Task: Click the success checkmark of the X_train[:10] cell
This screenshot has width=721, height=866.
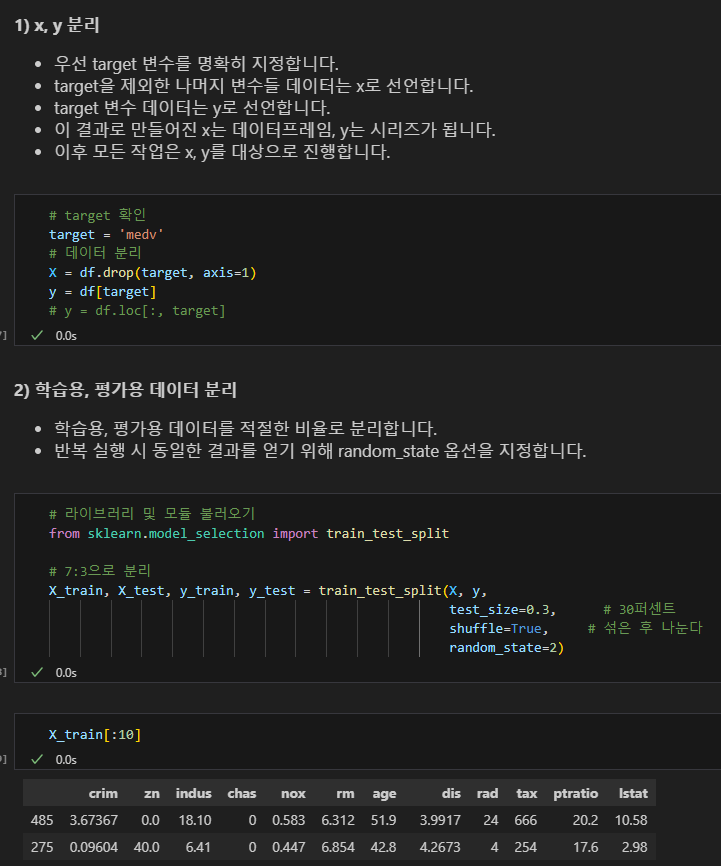Action: tap(37, 759)
